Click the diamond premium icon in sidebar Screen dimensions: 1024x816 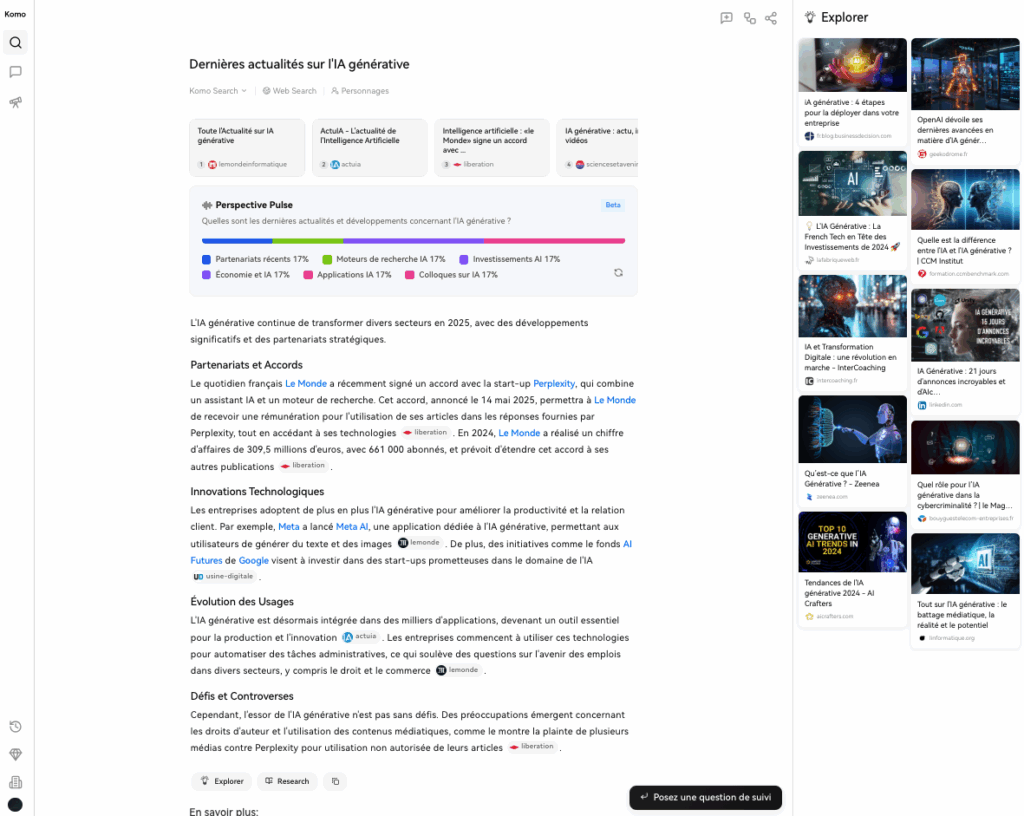coord(15,755)
